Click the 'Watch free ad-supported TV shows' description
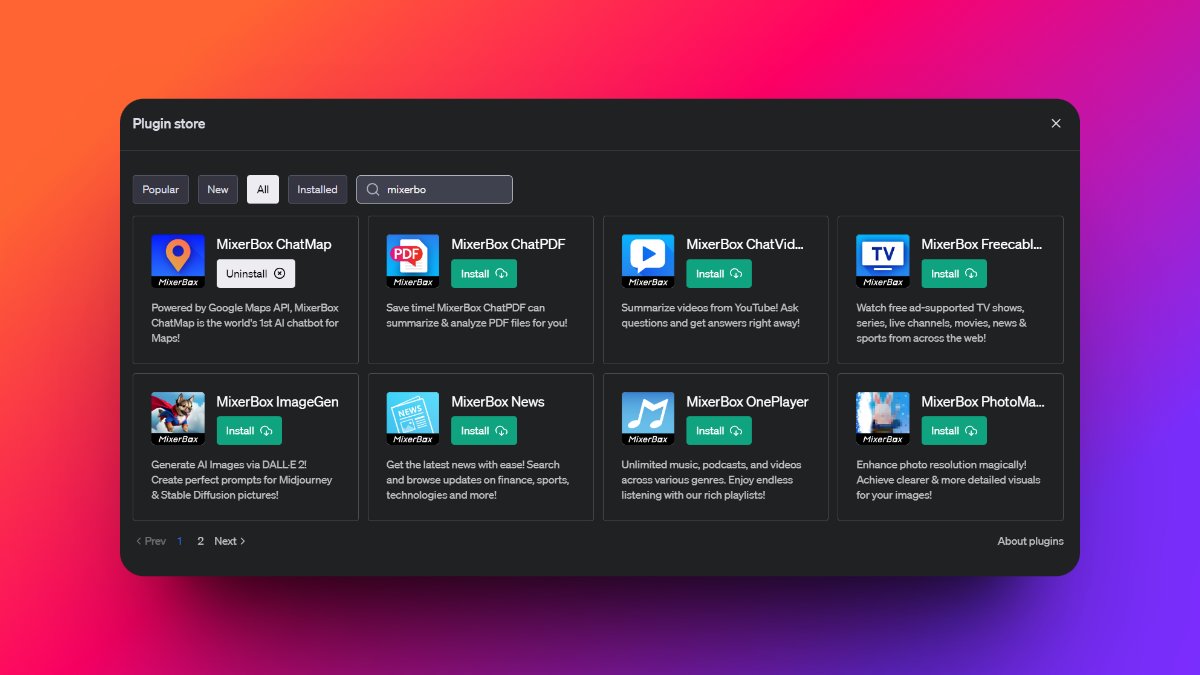1200x675 pixels. pyautogui.click(x=942, y=323)
